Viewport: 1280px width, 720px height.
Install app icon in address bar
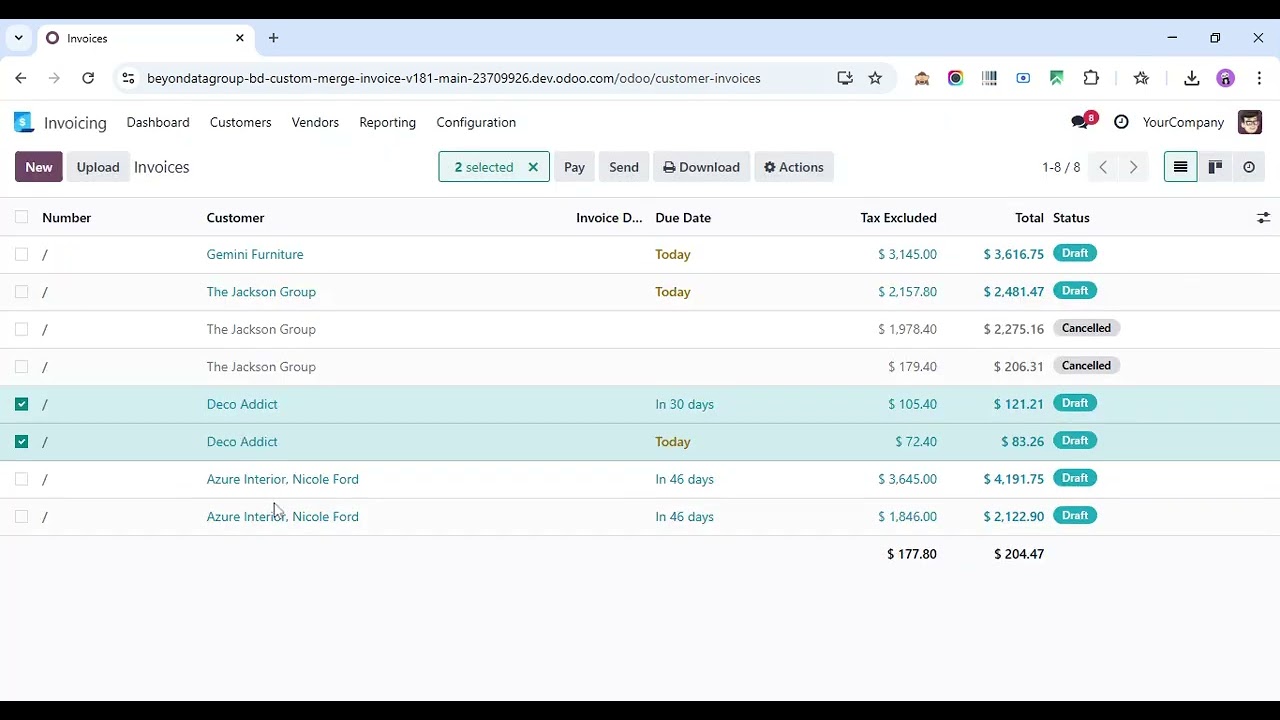click(x=845, y=78)
